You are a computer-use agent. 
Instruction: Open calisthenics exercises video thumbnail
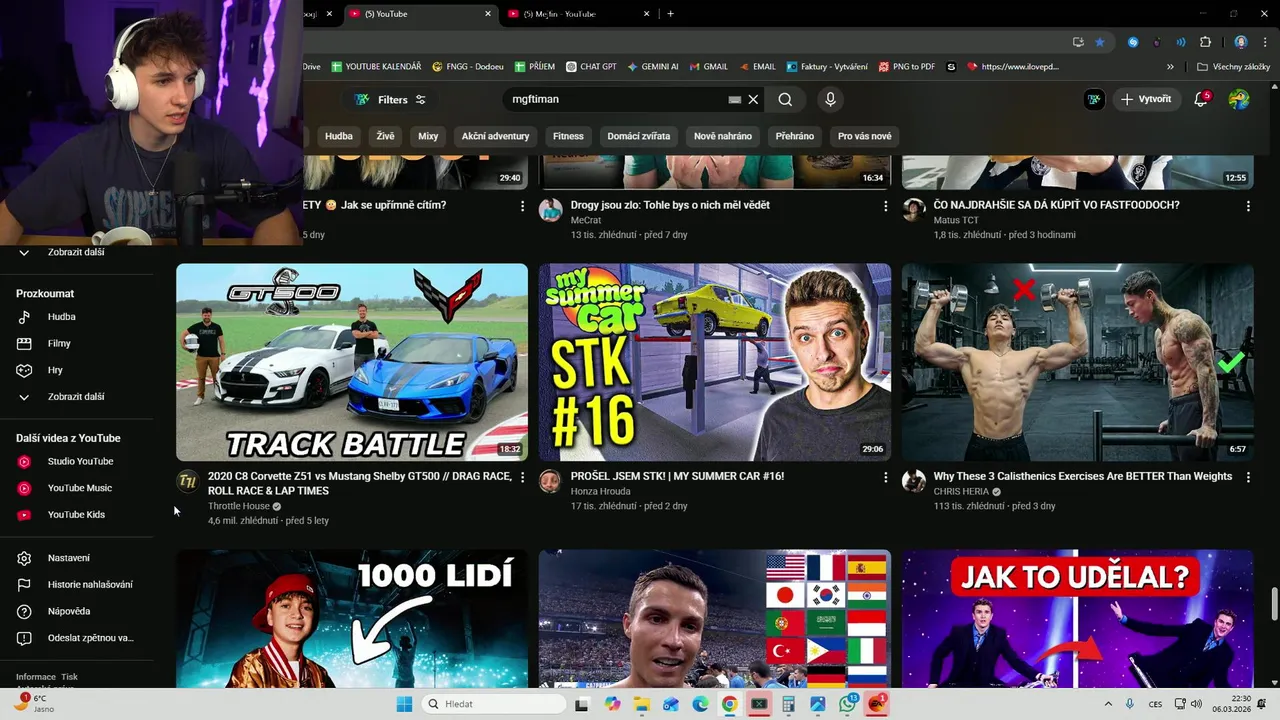[1078, 362]
